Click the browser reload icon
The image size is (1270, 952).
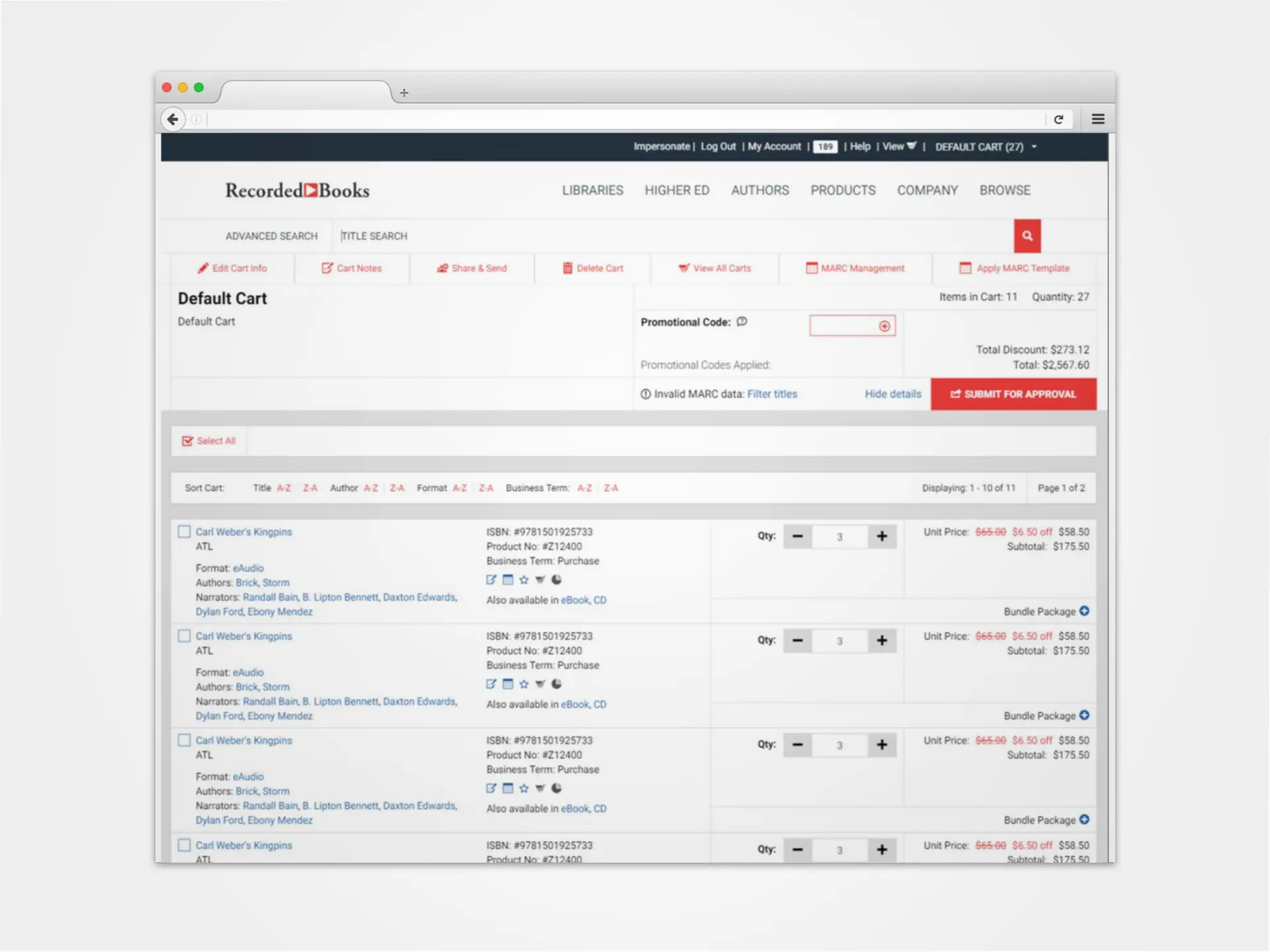1058,119
